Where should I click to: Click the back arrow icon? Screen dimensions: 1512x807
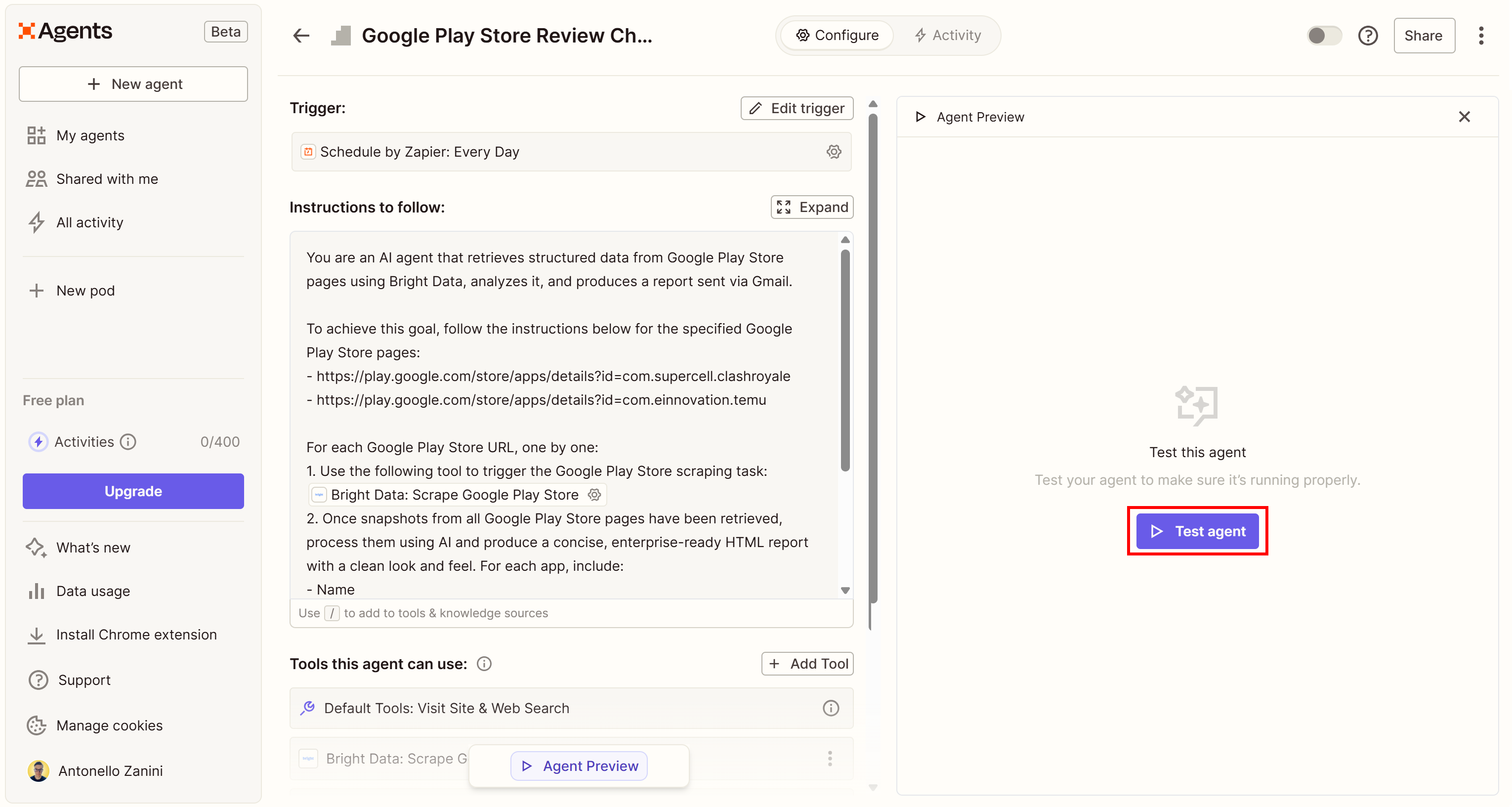(301, 35)
